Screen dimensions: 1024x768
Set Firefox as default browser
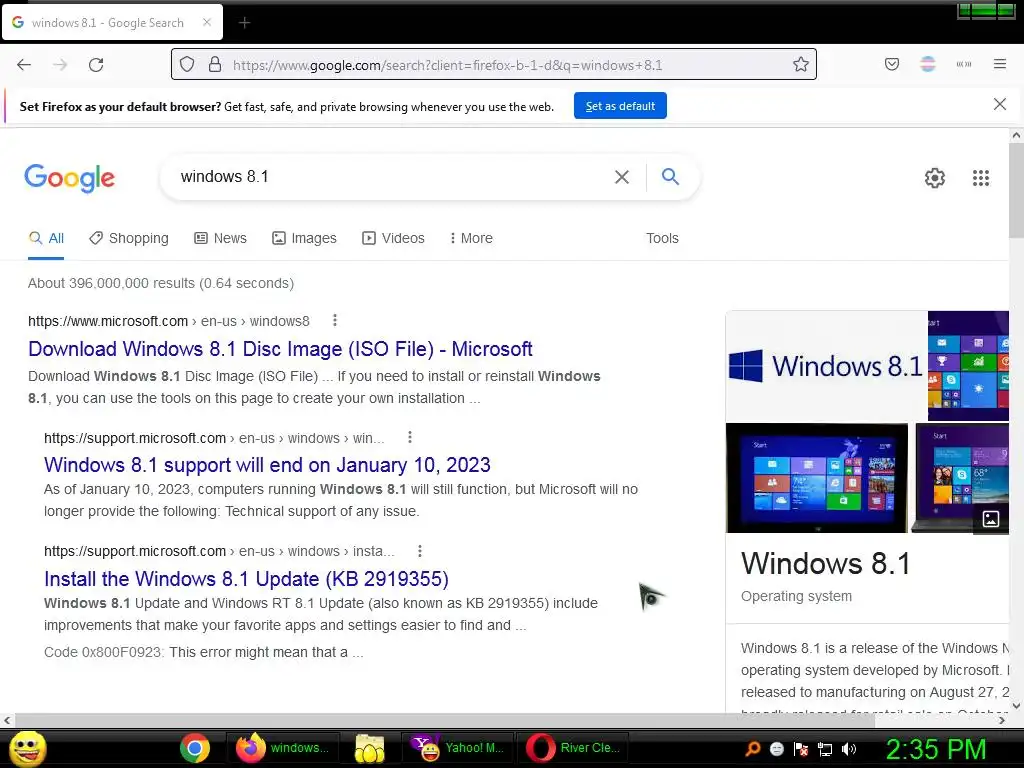(620, 106)
